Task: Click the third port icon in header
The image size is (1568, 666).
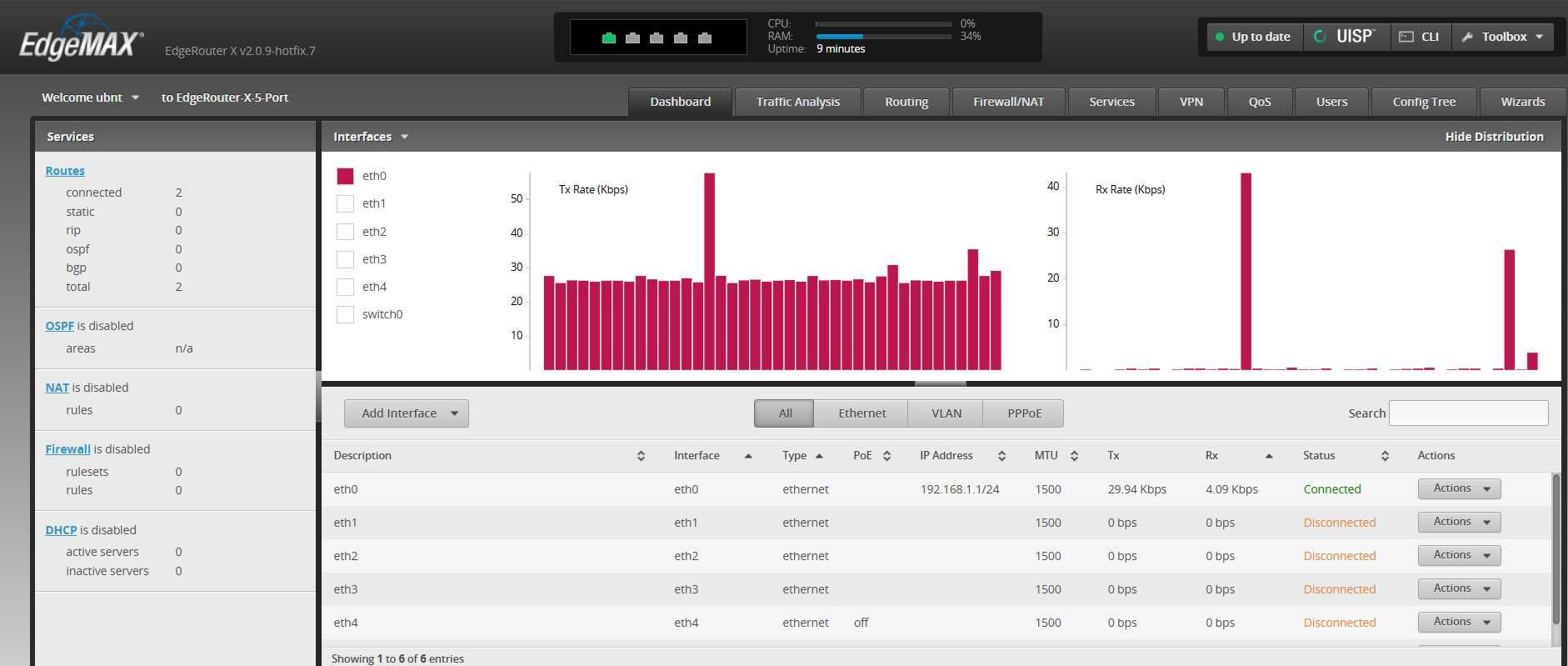Action: pos(657,38)
